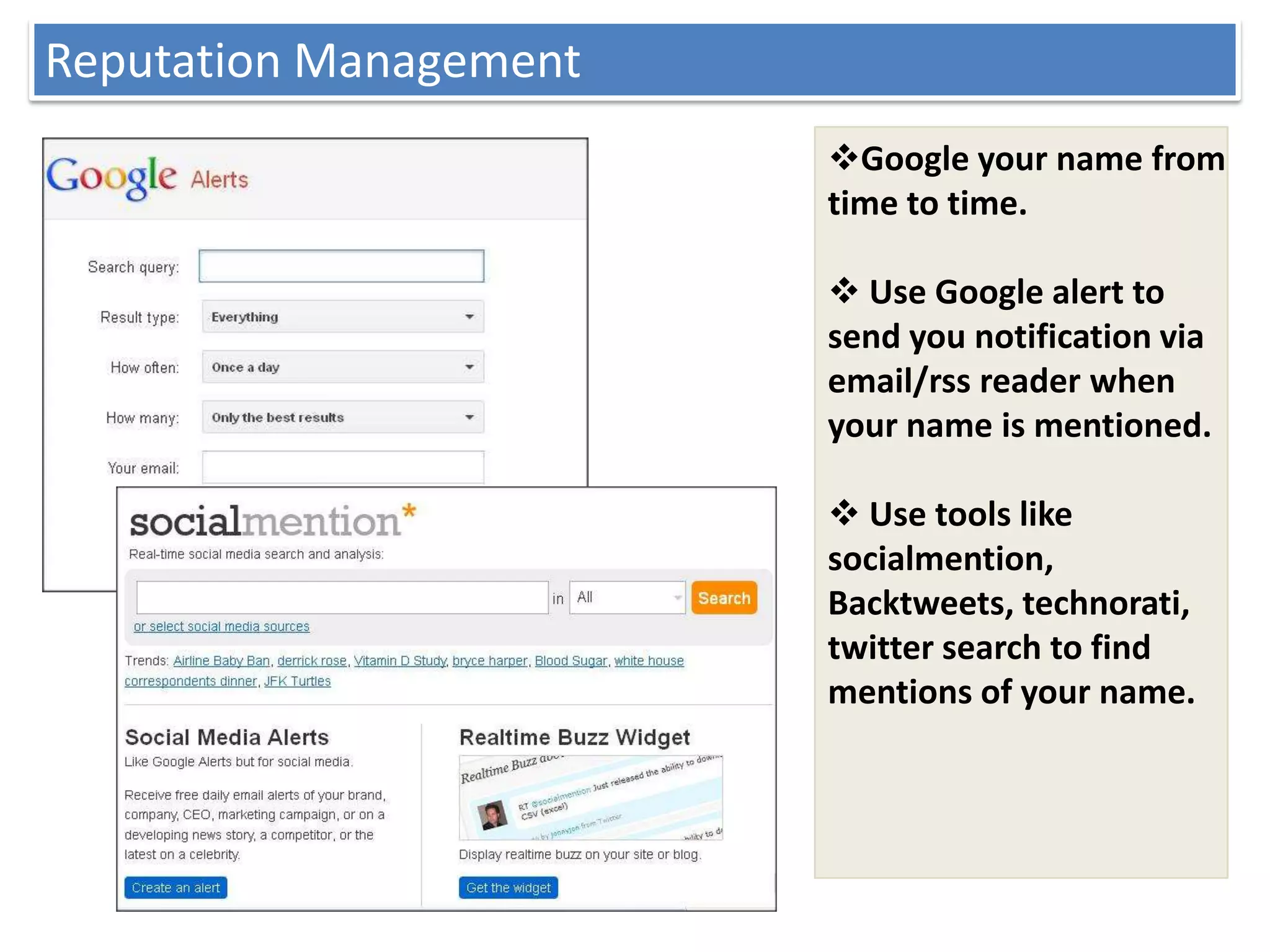1270x952 pixels.
Task: Click the Social Media Alerts heading
Action: tap(227, 737)
